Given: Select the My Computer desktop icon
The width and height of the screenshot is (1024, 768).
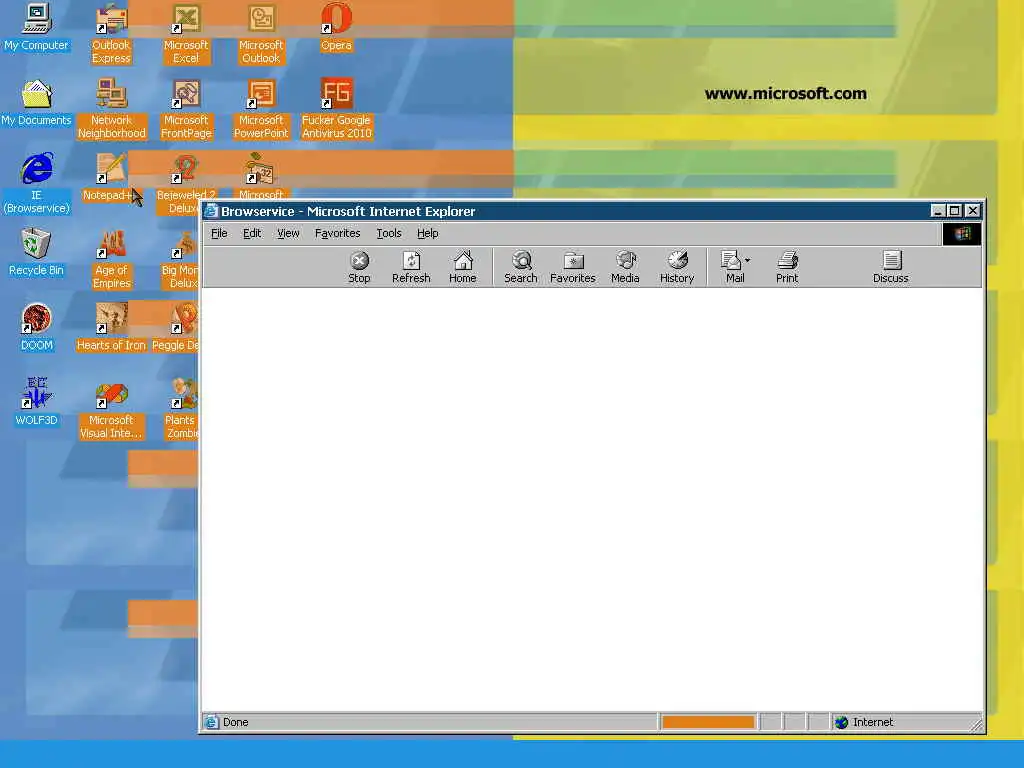Looking at the screenshot, I should 37,27.
